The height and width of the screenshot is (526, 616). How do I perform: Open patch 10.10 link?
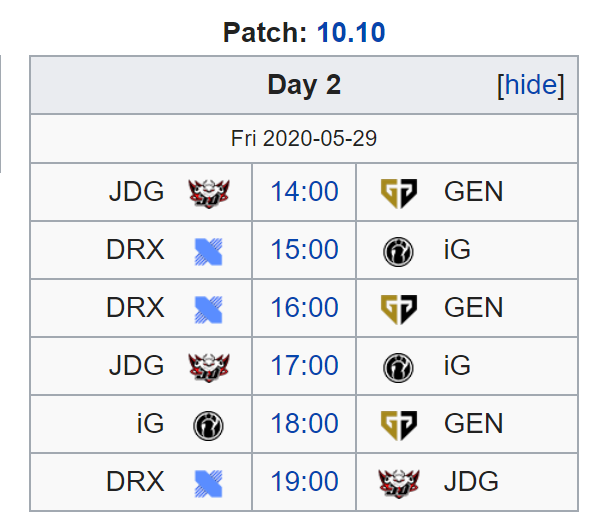[x=351, y=32]
